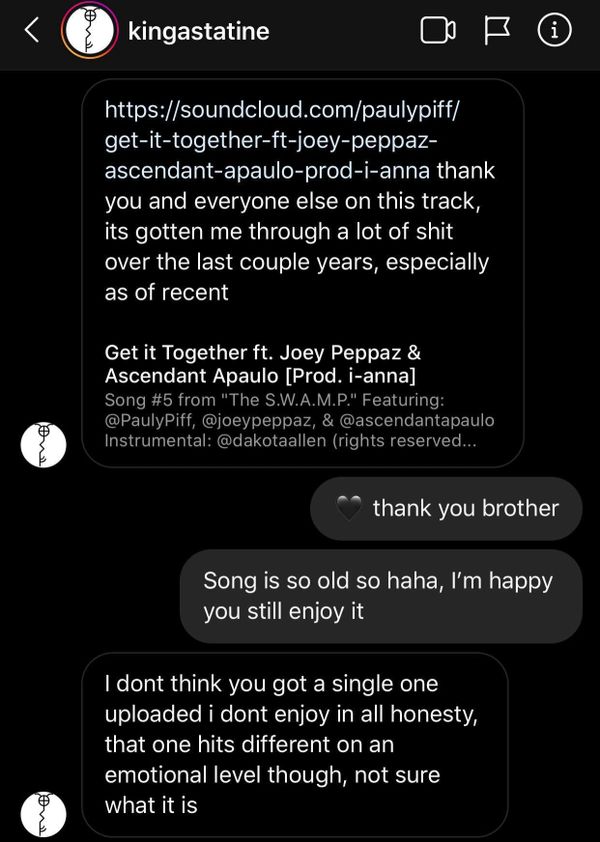
Task: Select the 'Song is so old' message
Action: click(380, 596)
